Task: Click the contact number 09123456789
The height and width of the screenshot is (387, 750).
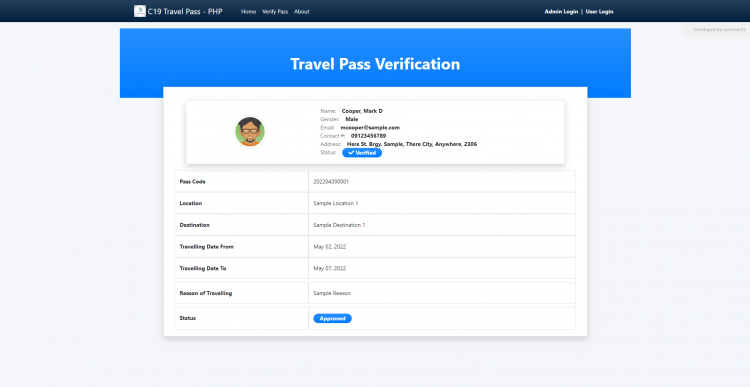Action: point(368,136)
